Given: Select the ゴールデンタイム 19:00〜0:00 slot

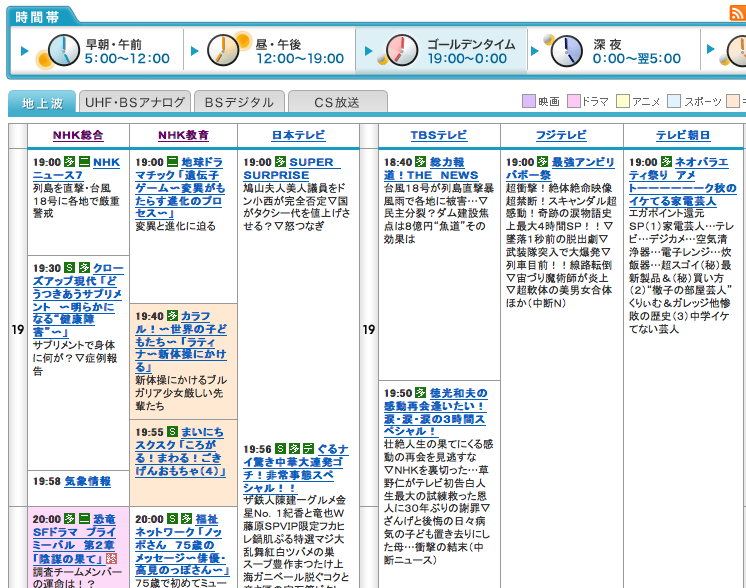Looking at the screenshot, I should click(x=442, y=51).
